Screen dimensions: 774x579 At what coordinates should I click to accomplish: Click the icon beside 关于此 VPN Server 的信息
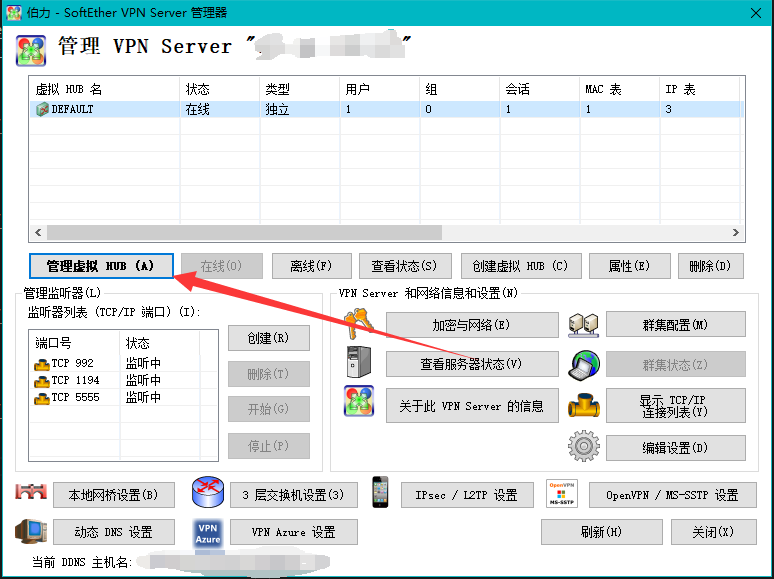pyautogui.click(x=359, y=401)
